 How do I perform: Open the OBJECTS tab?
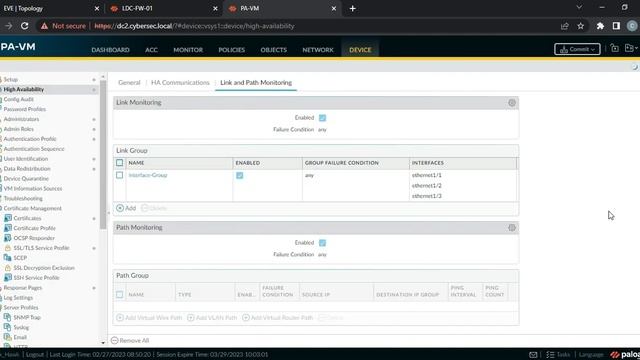tap(273, 50)
